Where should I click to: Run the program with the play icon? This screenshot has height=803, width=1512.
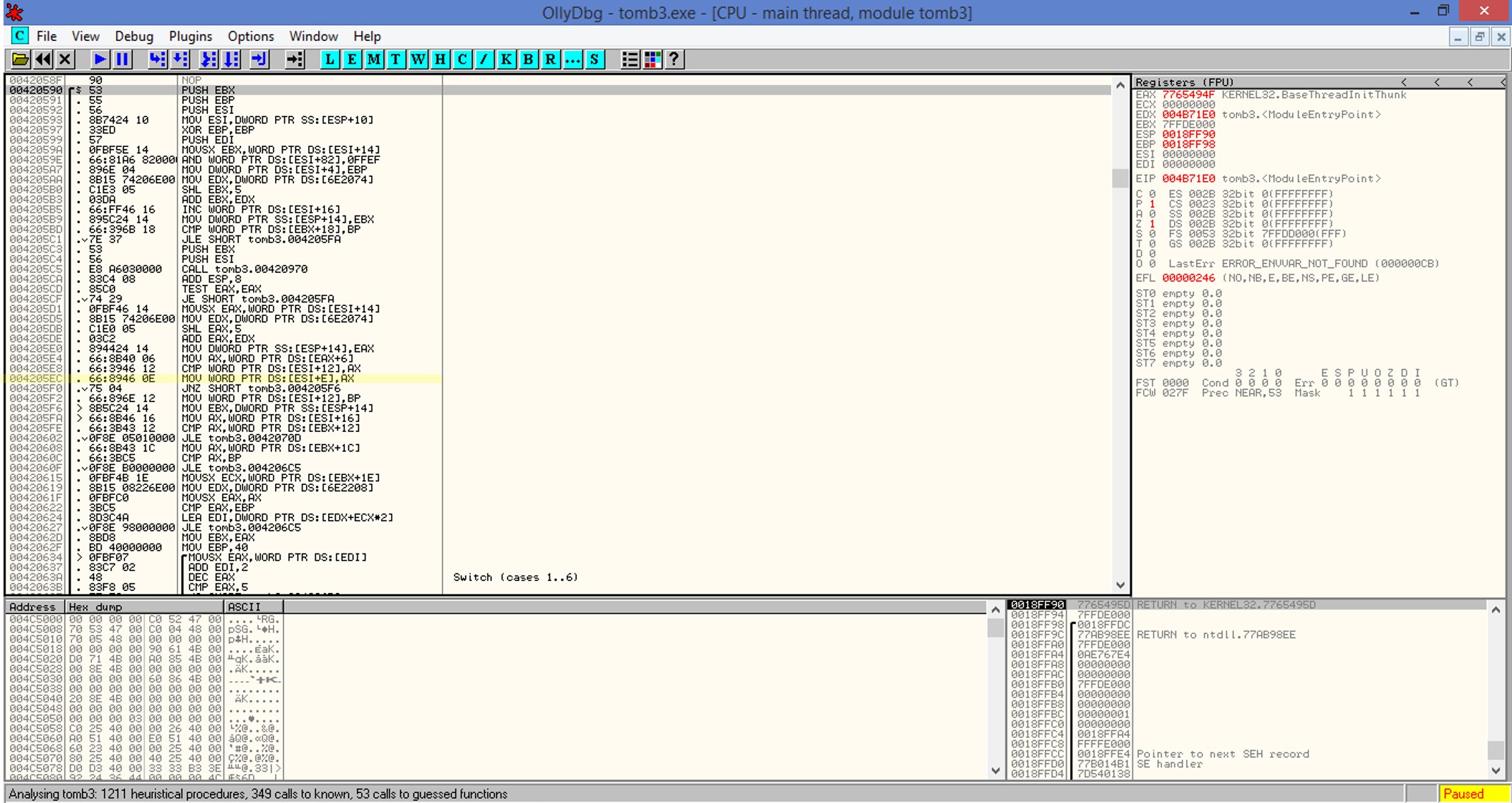tap(100, 59)
